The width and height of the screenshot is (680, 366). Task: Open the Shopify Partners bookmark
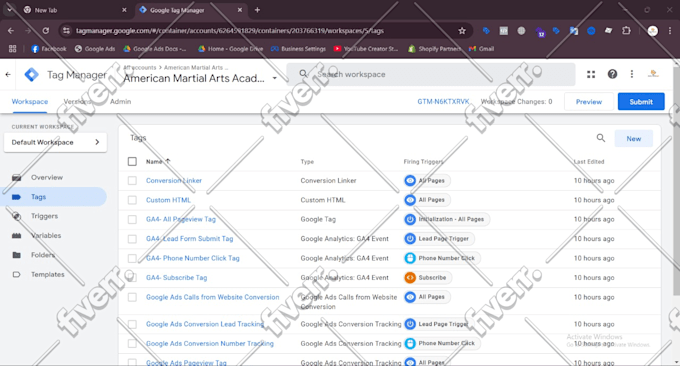point(435,49)
